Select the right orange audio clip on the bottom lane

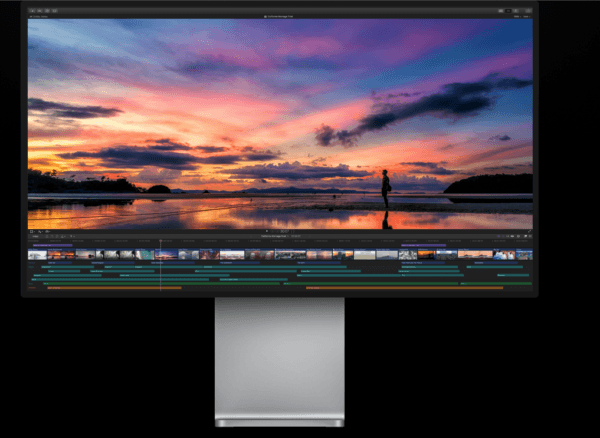(404, 288)
